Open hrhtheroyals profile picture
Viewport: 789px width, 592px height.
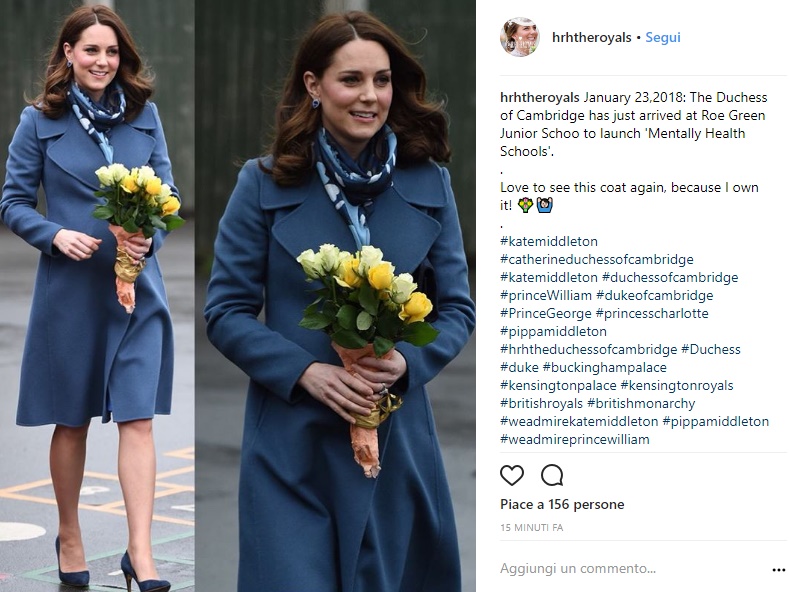(x=520, y=37)
